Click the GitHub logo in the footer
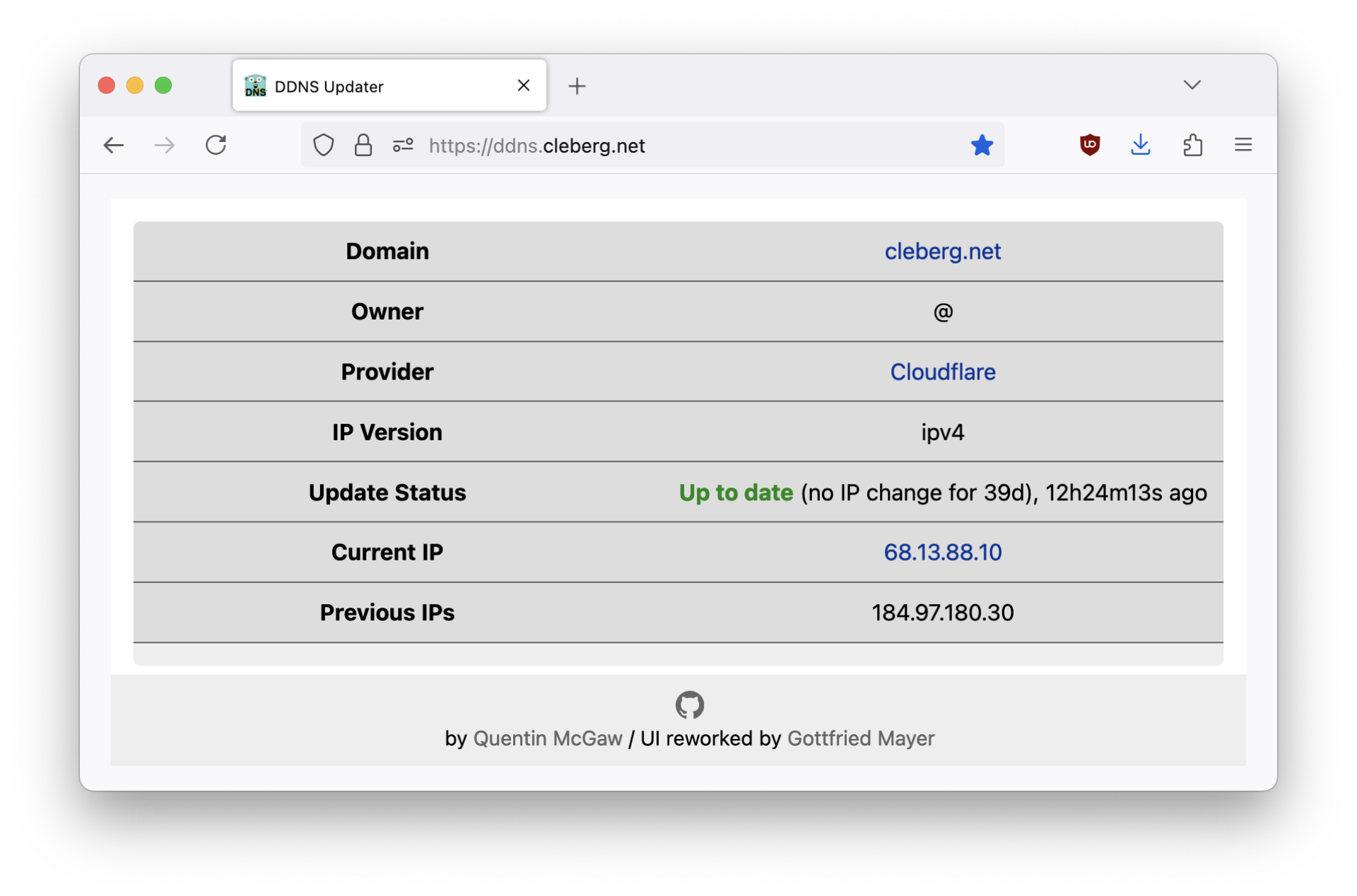 (690, 705)
